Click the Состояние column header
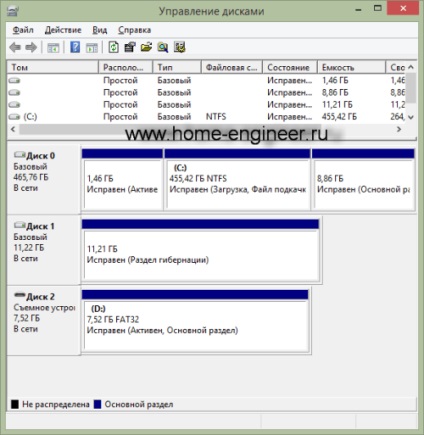 point(290,67)
